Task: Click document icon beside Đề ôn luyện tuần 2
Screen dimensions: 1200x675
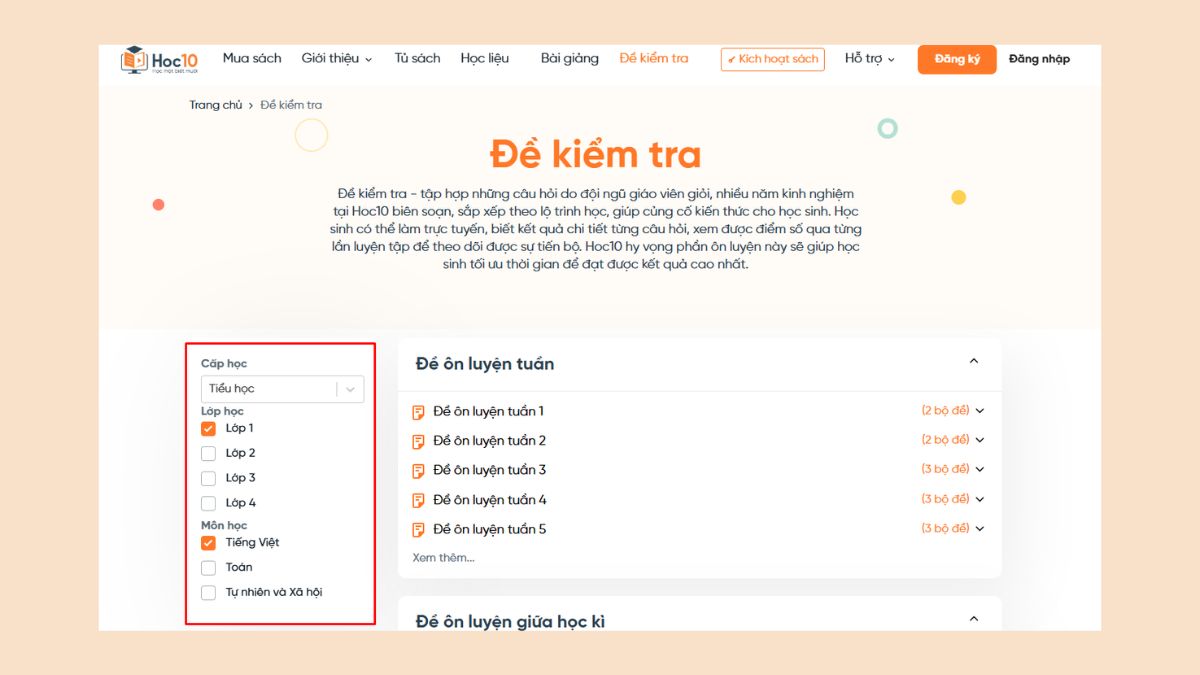Action: point(419,441)
